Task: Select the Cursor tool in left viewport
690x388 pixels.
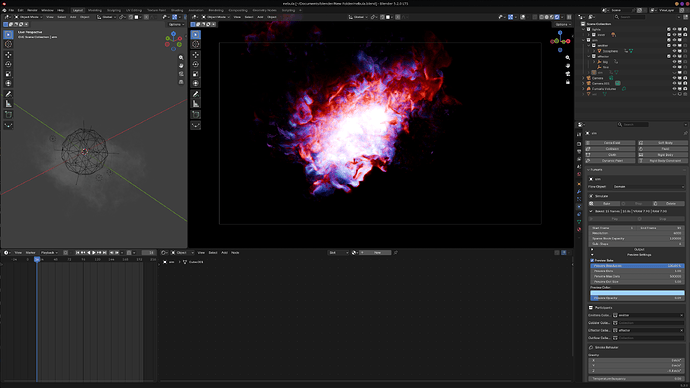Action: click(8, 44)
